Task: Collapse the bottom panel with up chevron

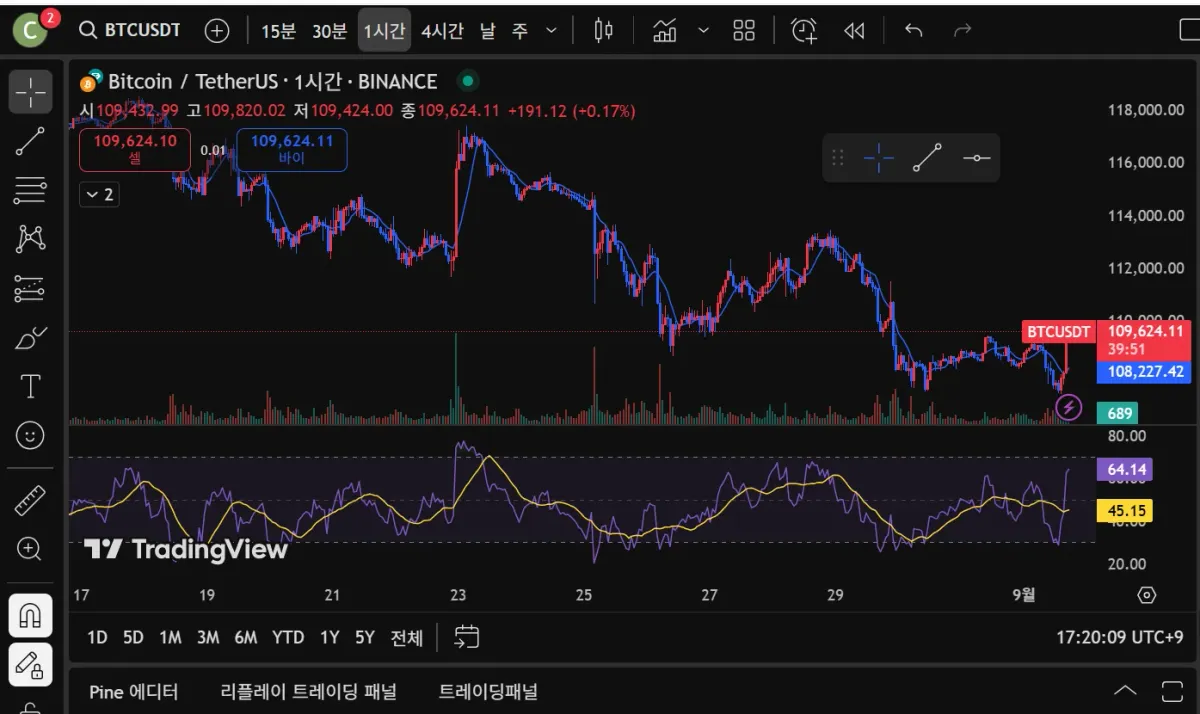Action: (x=1125, y=691)
